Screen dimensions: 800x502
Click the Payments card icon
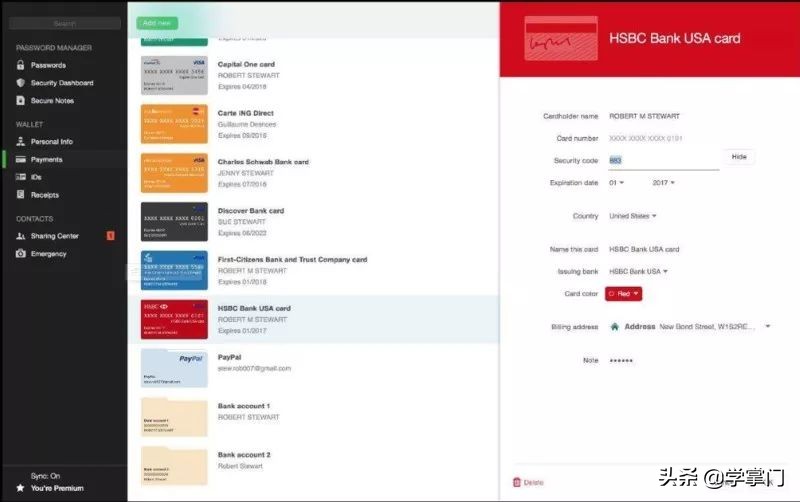click(x=20, y=159)
